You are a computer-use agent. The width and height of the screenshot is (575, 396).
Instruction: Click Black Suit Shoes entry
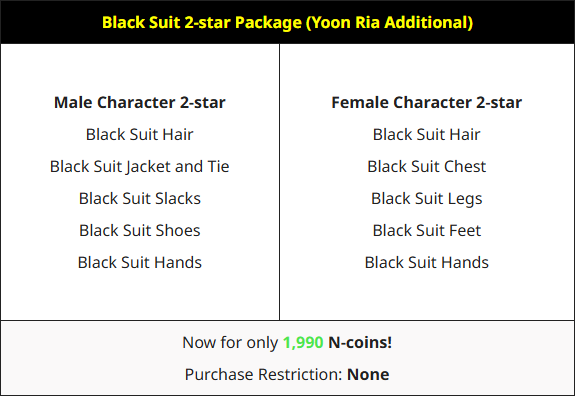point(140,230)
